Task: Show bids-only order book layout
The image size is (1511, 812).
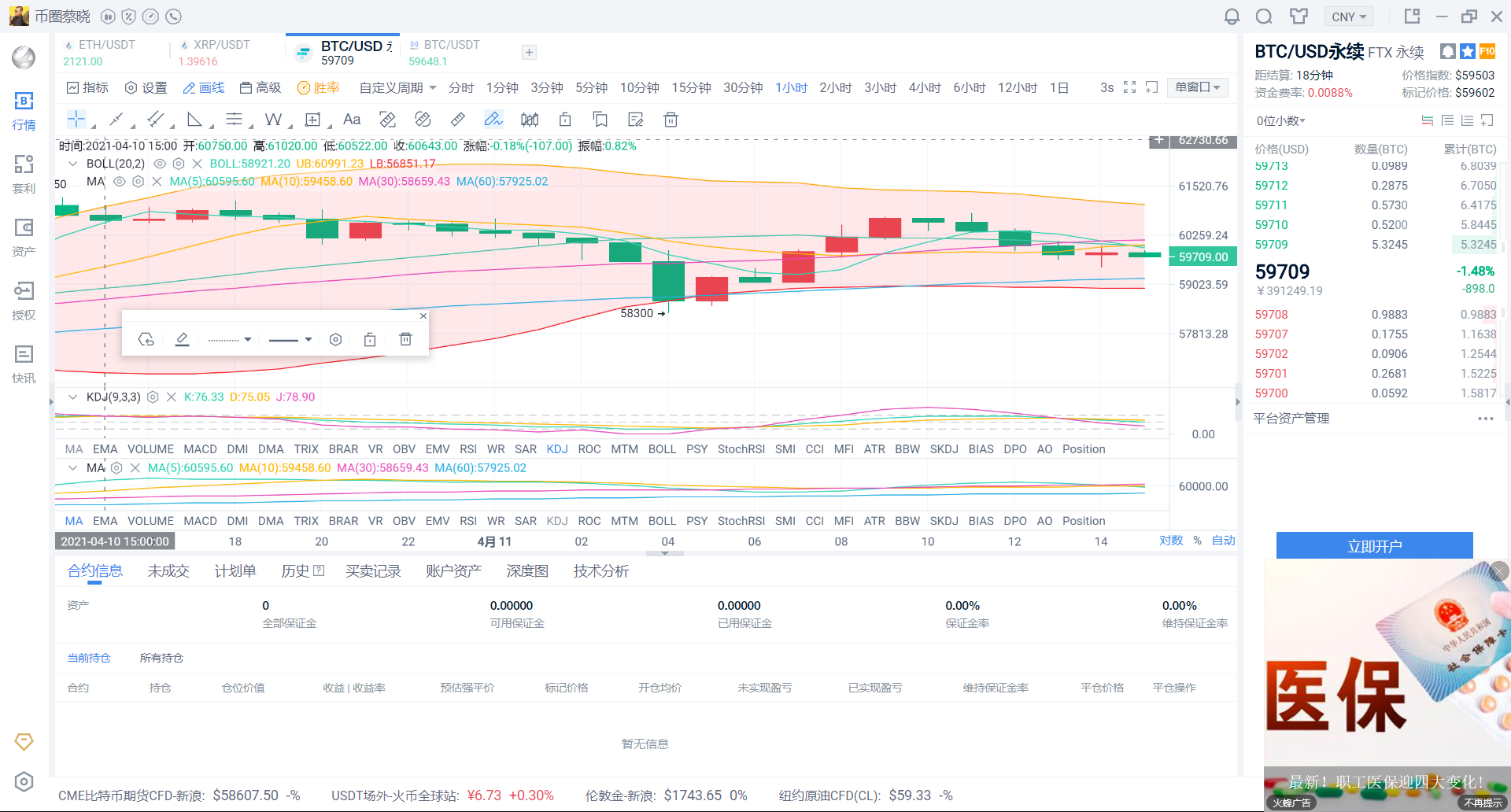Action: pyautogui.click(x=1447, y=120)
